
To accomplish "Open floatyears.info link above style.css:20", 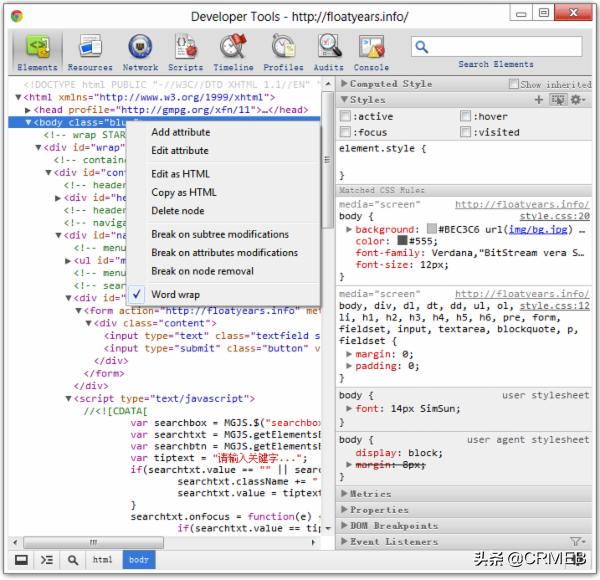I will [522, 204].
